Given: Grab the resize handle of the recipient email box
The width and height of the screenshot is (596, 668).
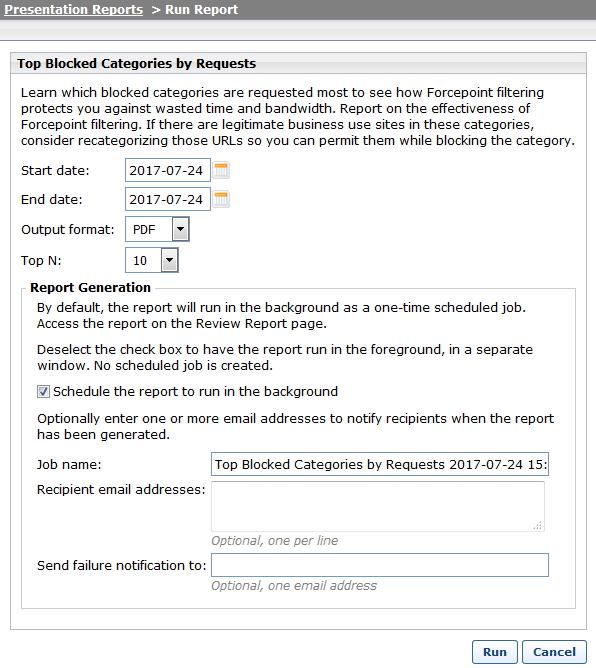Looking at the screenshot, I should (x=538, y=526).
